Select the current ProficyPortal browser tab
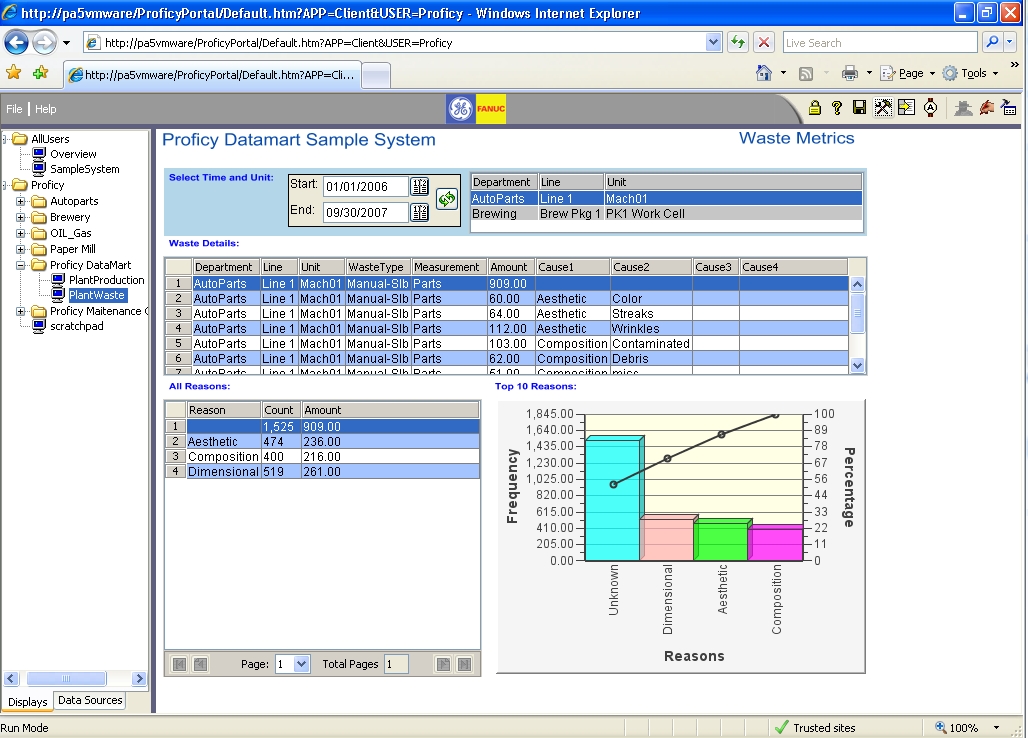1028x738 pixels. tap(212, 75)
